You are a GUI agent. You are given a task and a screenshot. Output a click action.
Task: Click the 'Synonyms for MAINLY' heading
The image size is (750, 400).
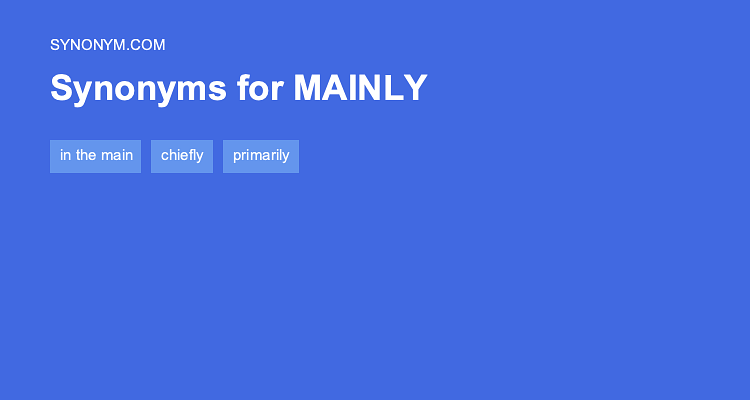[x=239, y=88]
